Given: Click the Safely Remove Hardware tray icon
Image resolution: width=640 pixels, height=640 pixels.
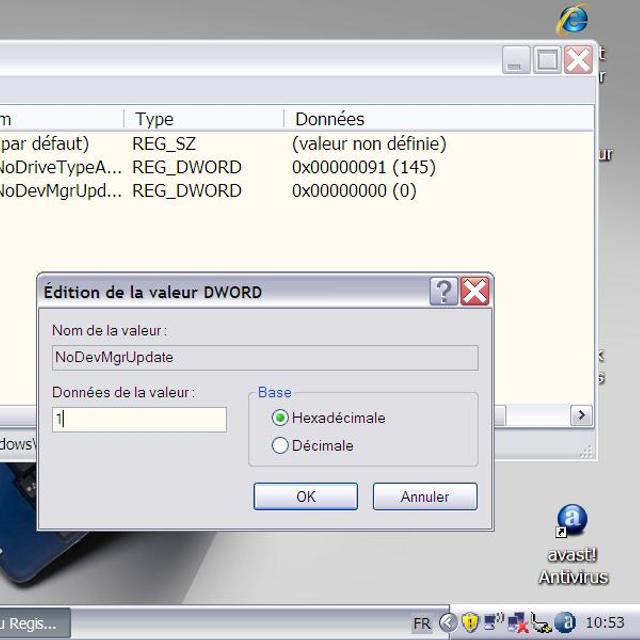Looking at the screenshot, I should click(x=541, y=623).
